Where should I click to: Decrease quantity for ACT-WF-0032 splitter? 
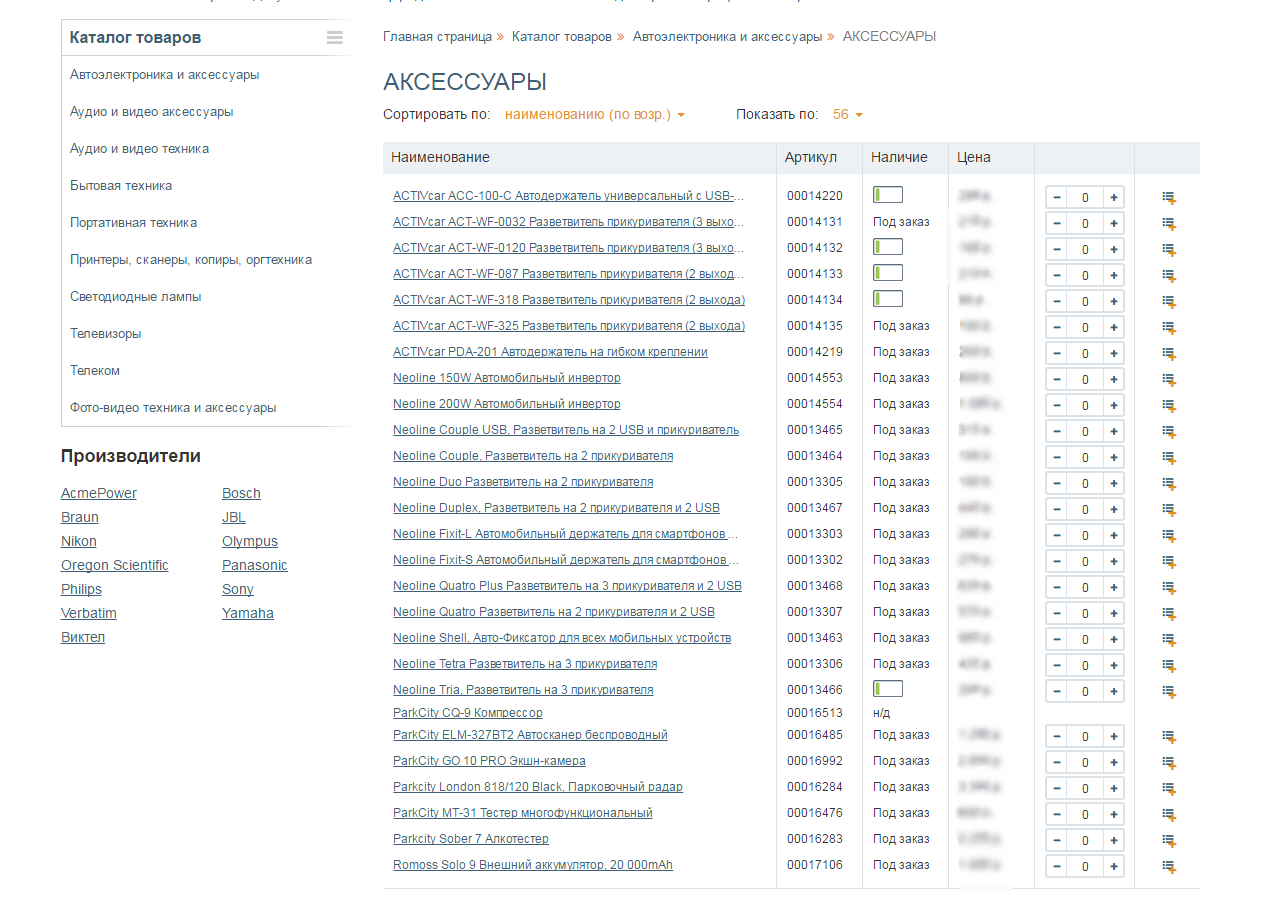[x=1056, y=223]
